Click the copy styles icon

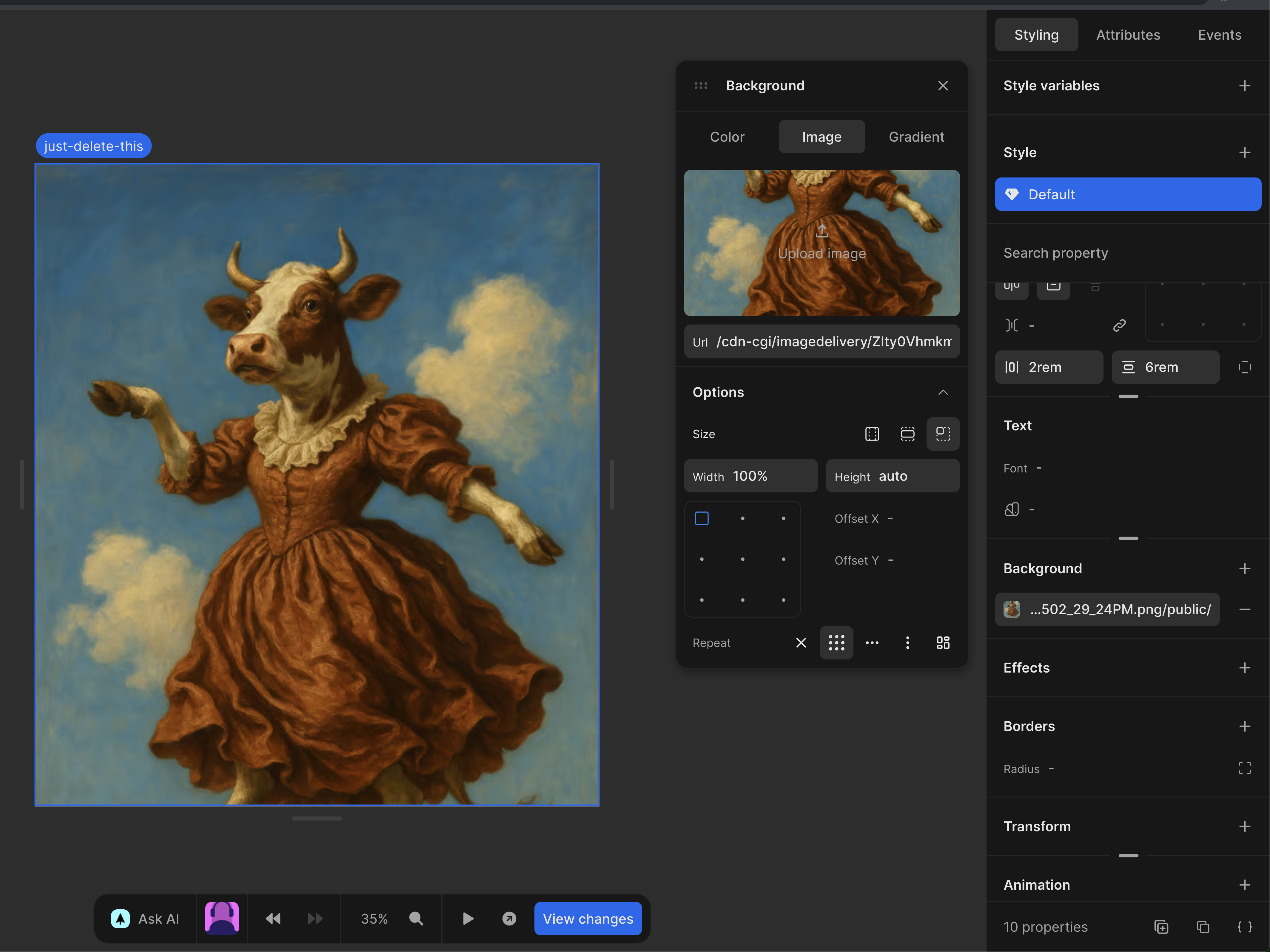(1203, 927)
